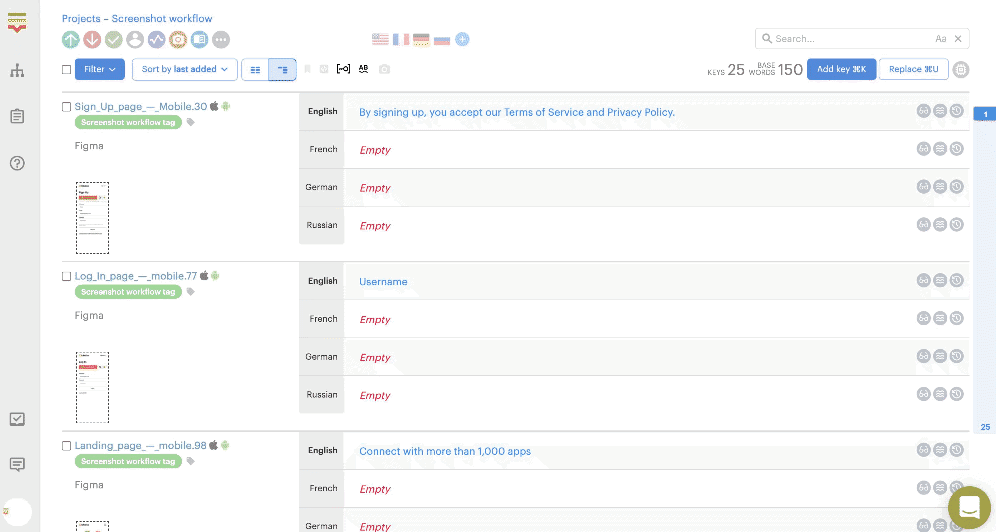The image size is (996, 532).
Task: Click the tag icon under Sign_Up_page key
Action: [191, 123]
